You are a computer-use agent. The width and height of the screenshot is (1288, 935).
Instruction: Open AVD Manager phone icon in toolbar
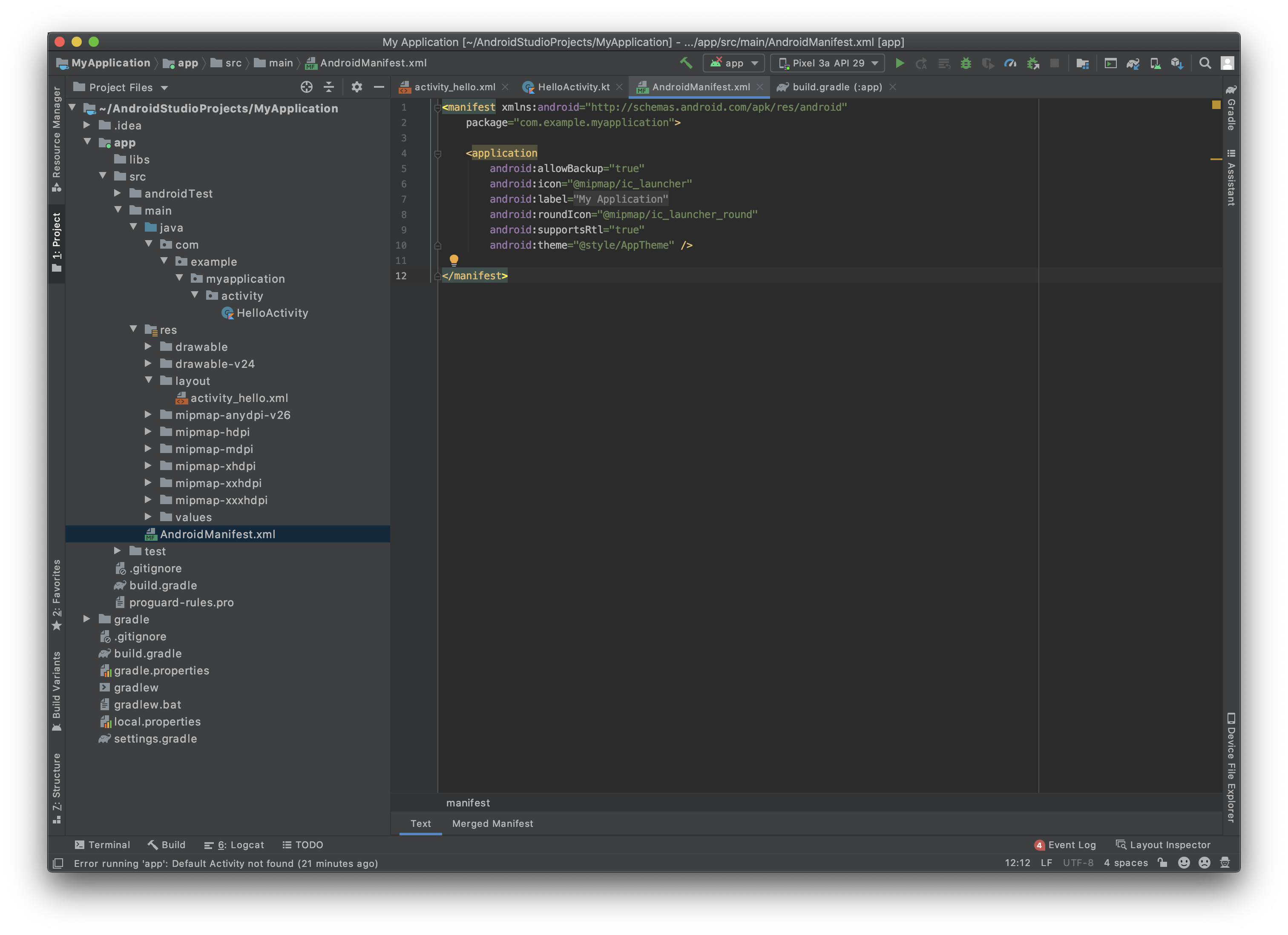1155,63
